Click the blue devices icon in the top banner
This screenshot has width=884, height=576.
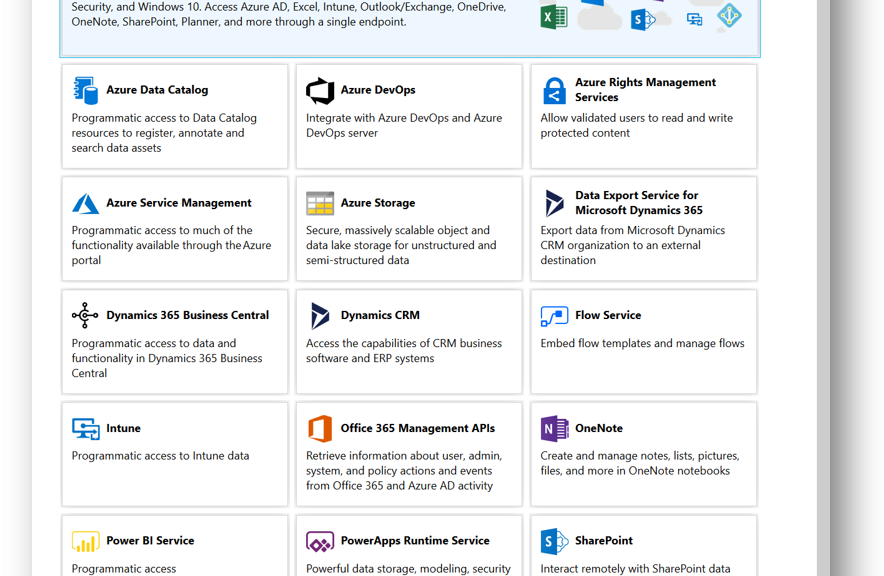point(695,20)
